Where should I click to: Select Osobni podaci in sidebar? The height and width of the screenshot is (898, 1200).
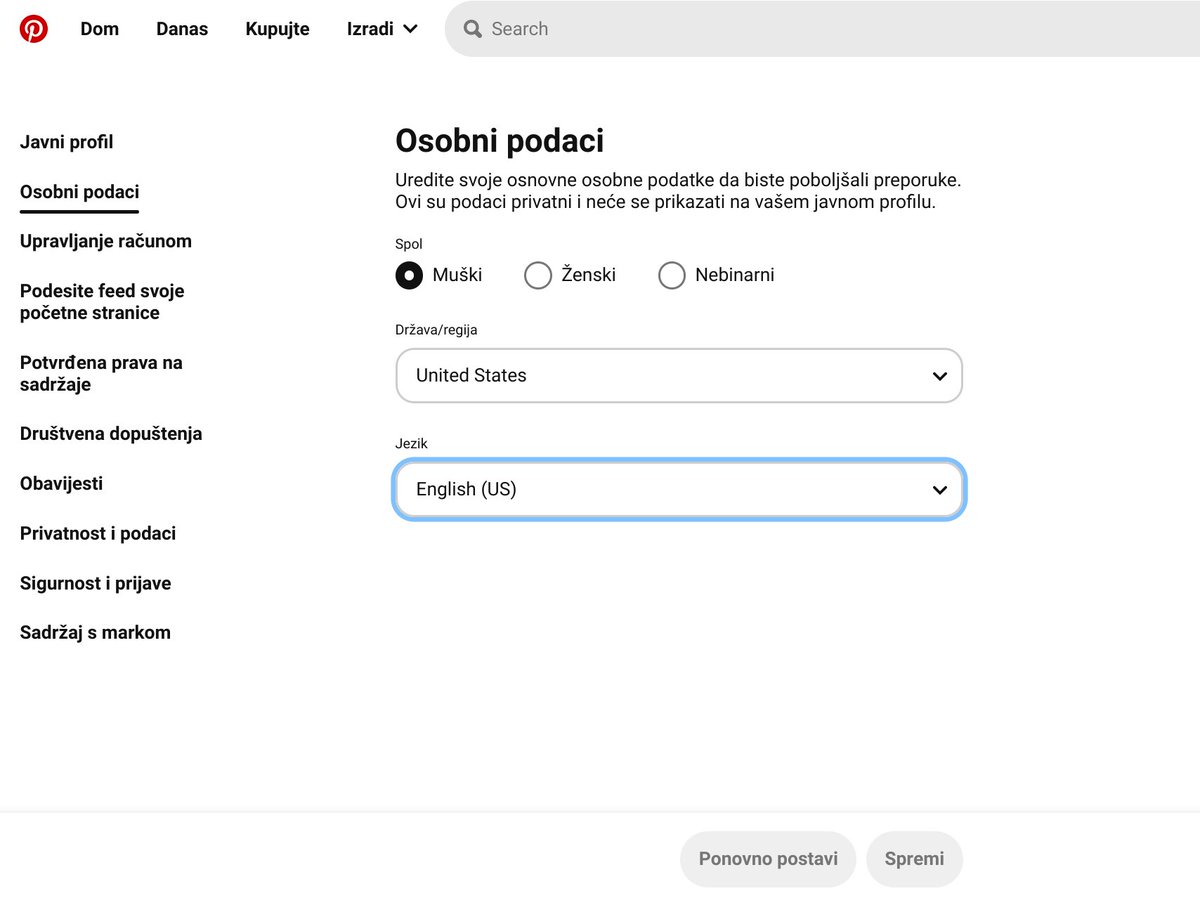(x=80, y=192)
